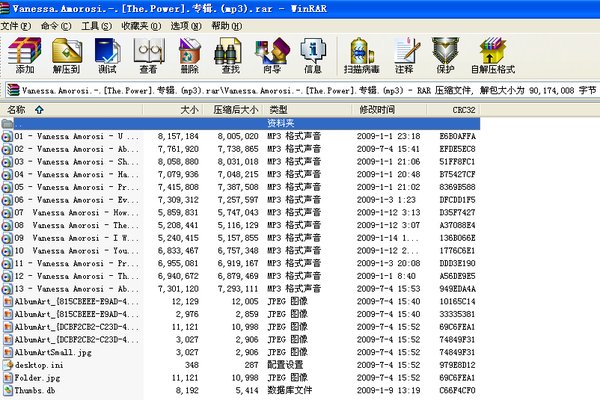Click the 删除 (Delete) toolbar icon
The image size is (600, 400).
coord(190,56)
